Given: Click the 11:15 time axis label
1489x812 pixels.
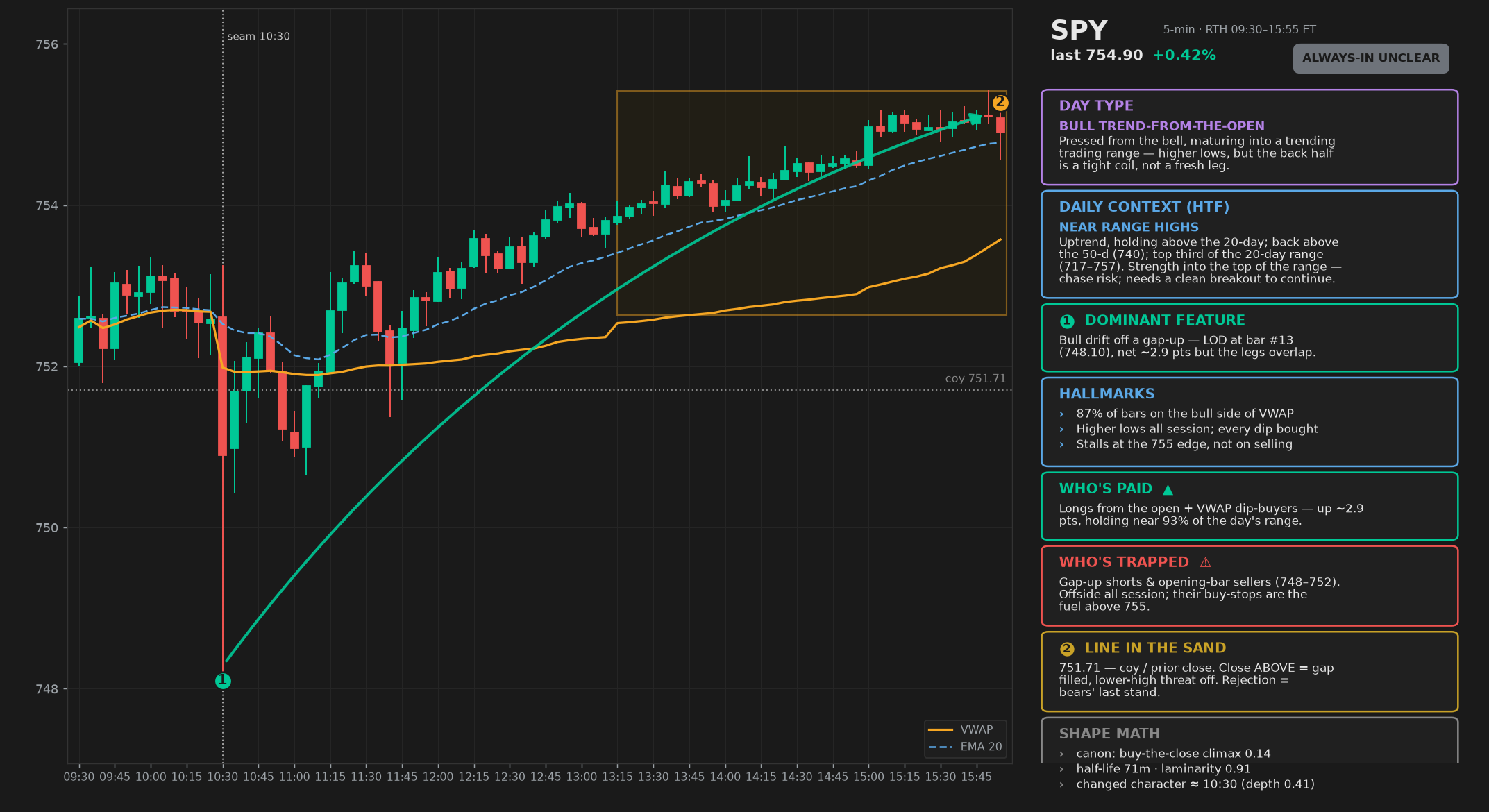Looking at the screenshot, I should point(330,777).
